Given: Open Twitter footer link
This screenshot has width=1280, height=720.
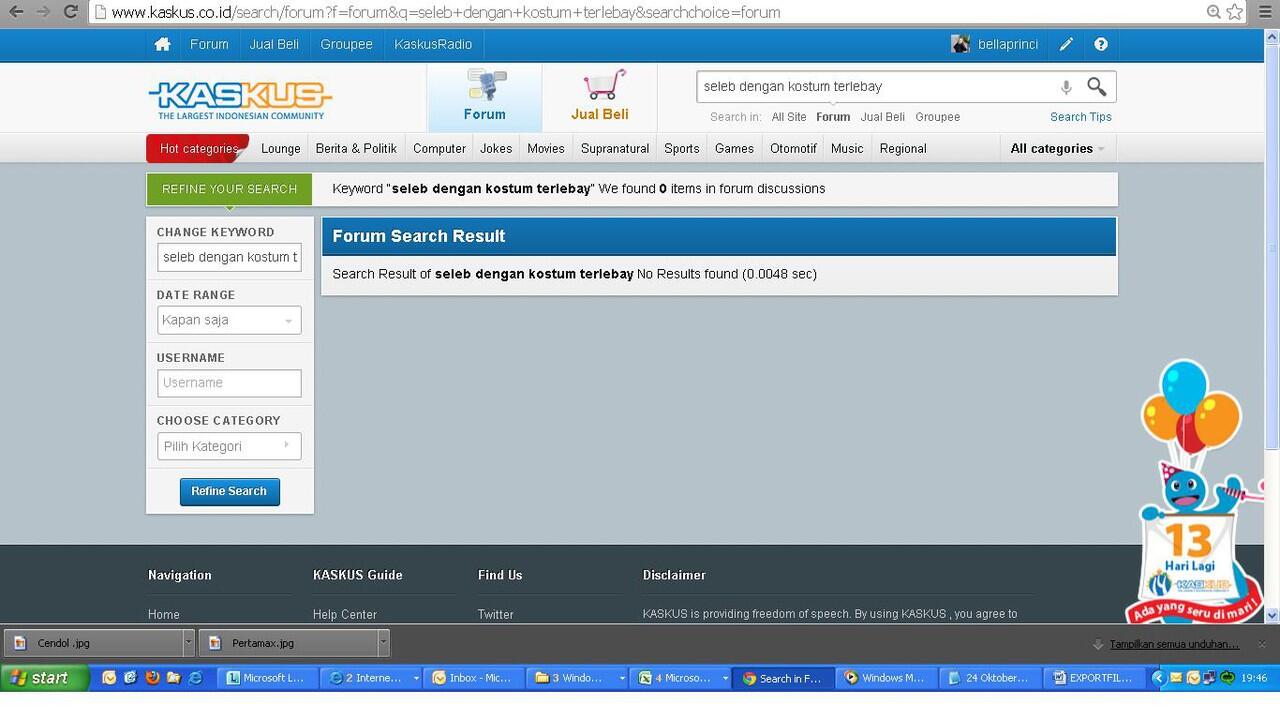Looking at the screenshot, I should (x=496, y=614).
